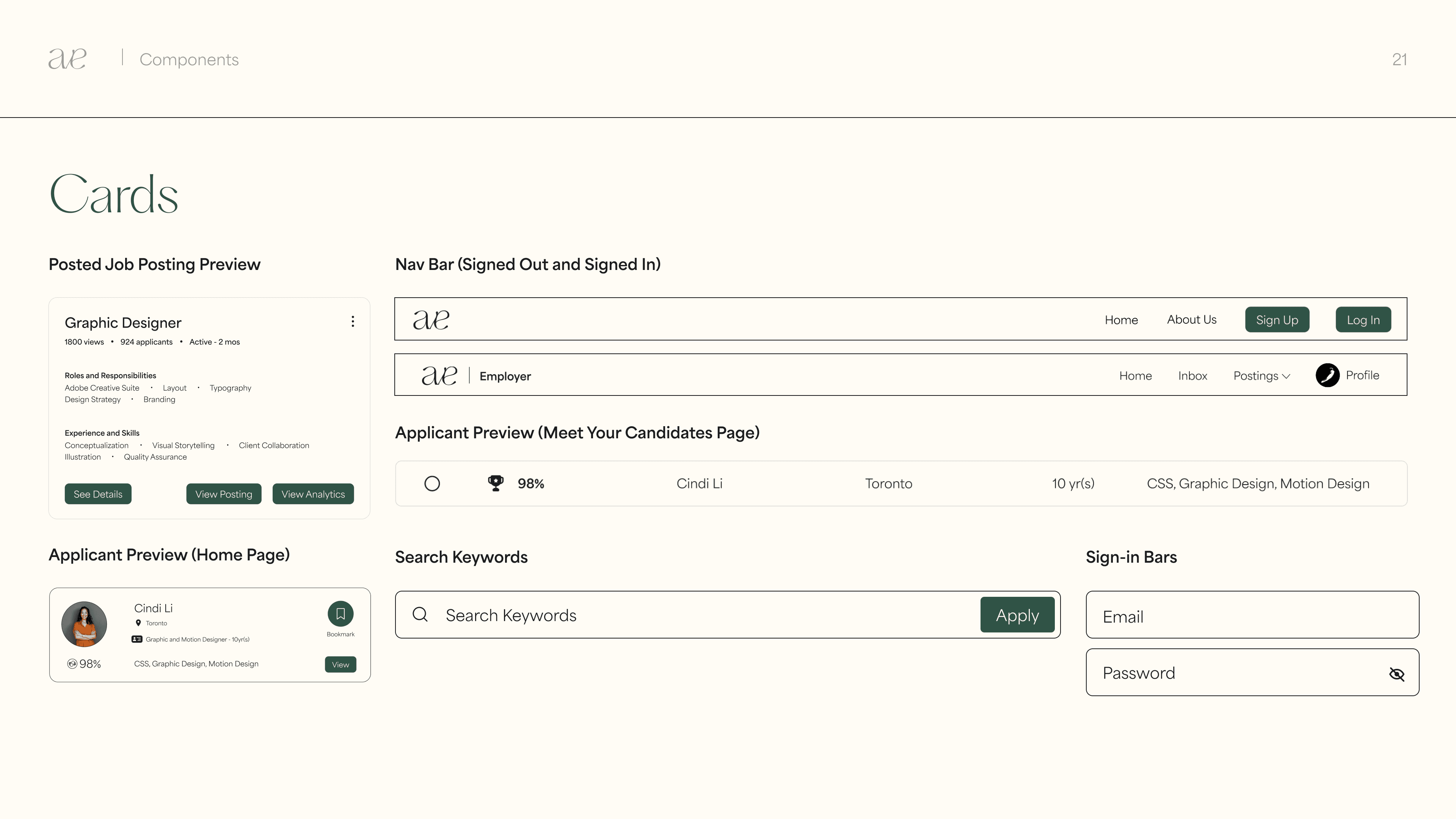Click the Apply button in search bar
Viewport: 1456px width, 819px height.
coord(1017,615)
